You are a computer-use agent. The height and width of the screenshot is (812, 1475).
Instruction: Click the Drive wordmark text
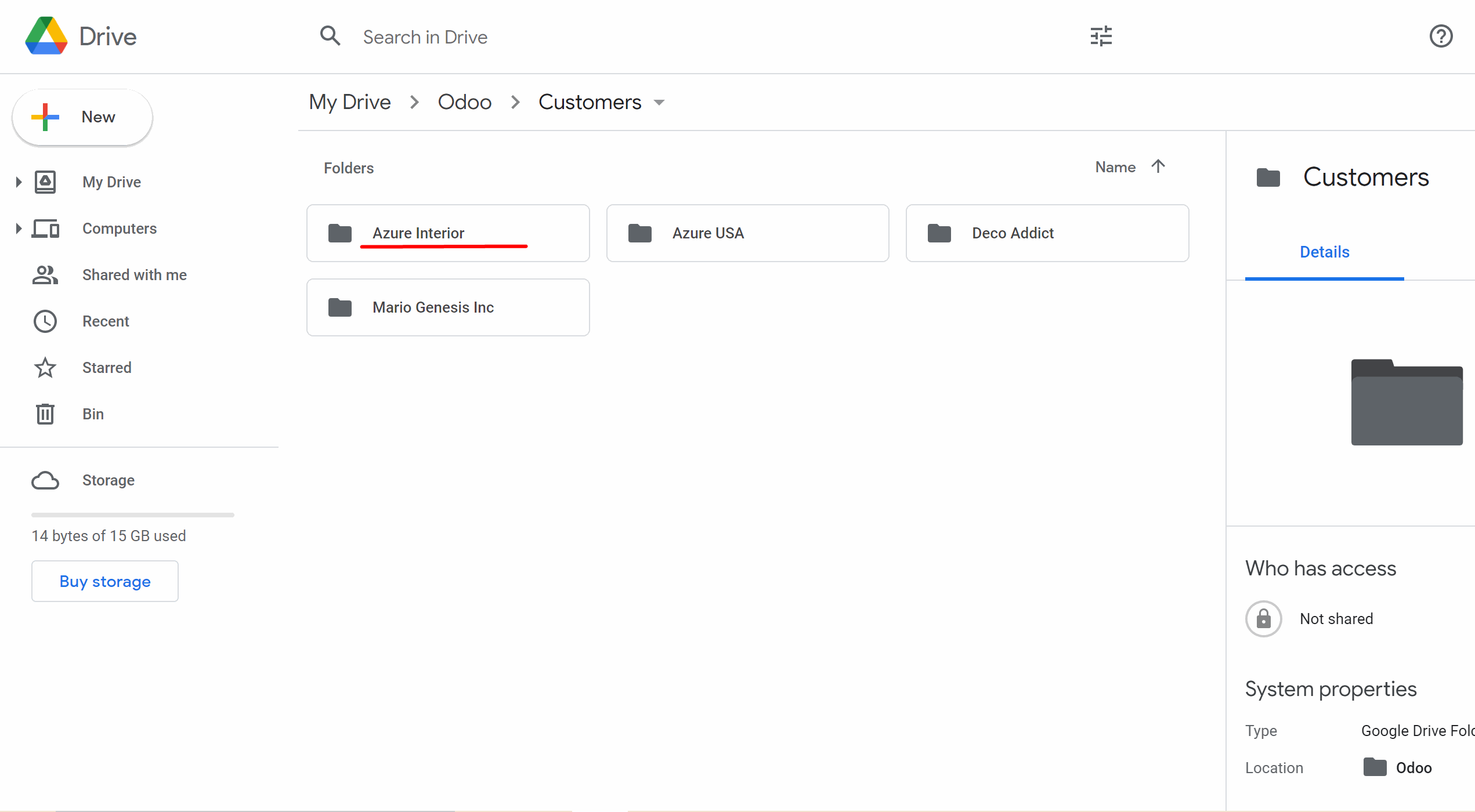[108, 37]
